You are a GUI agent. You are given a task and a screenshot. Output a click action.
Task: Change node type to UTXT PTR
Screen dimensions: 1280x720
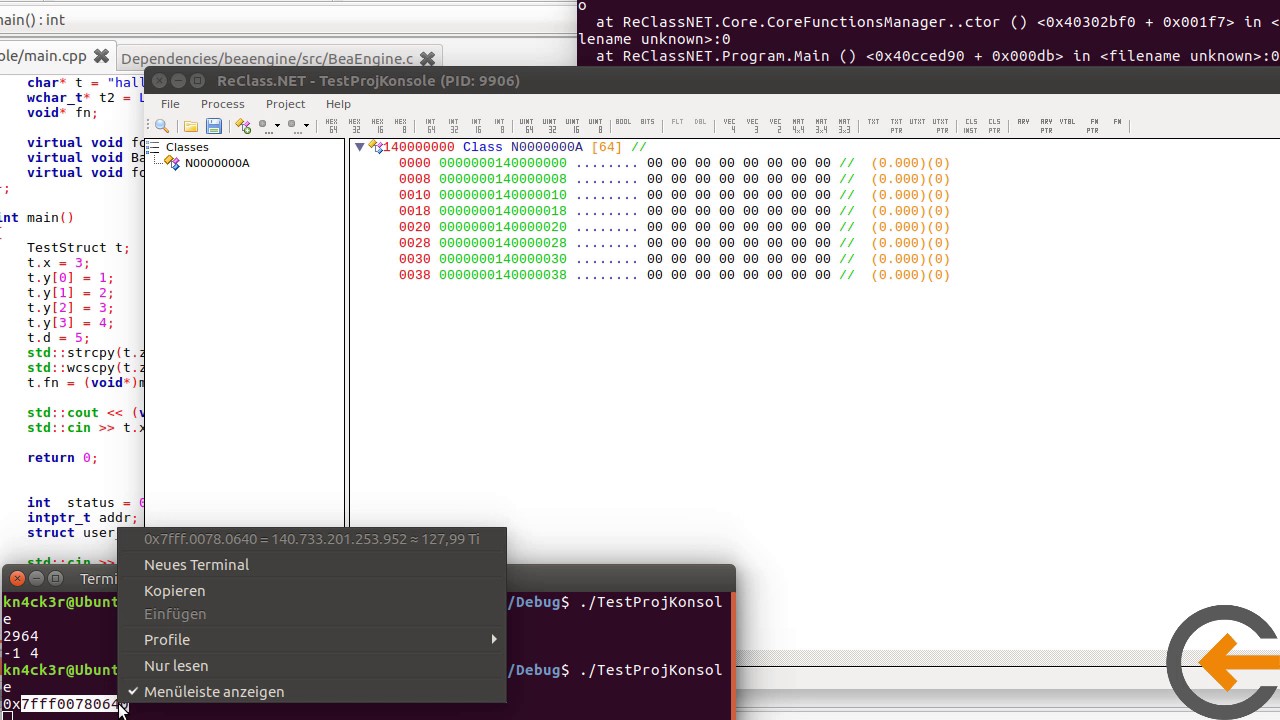(940, 126)
